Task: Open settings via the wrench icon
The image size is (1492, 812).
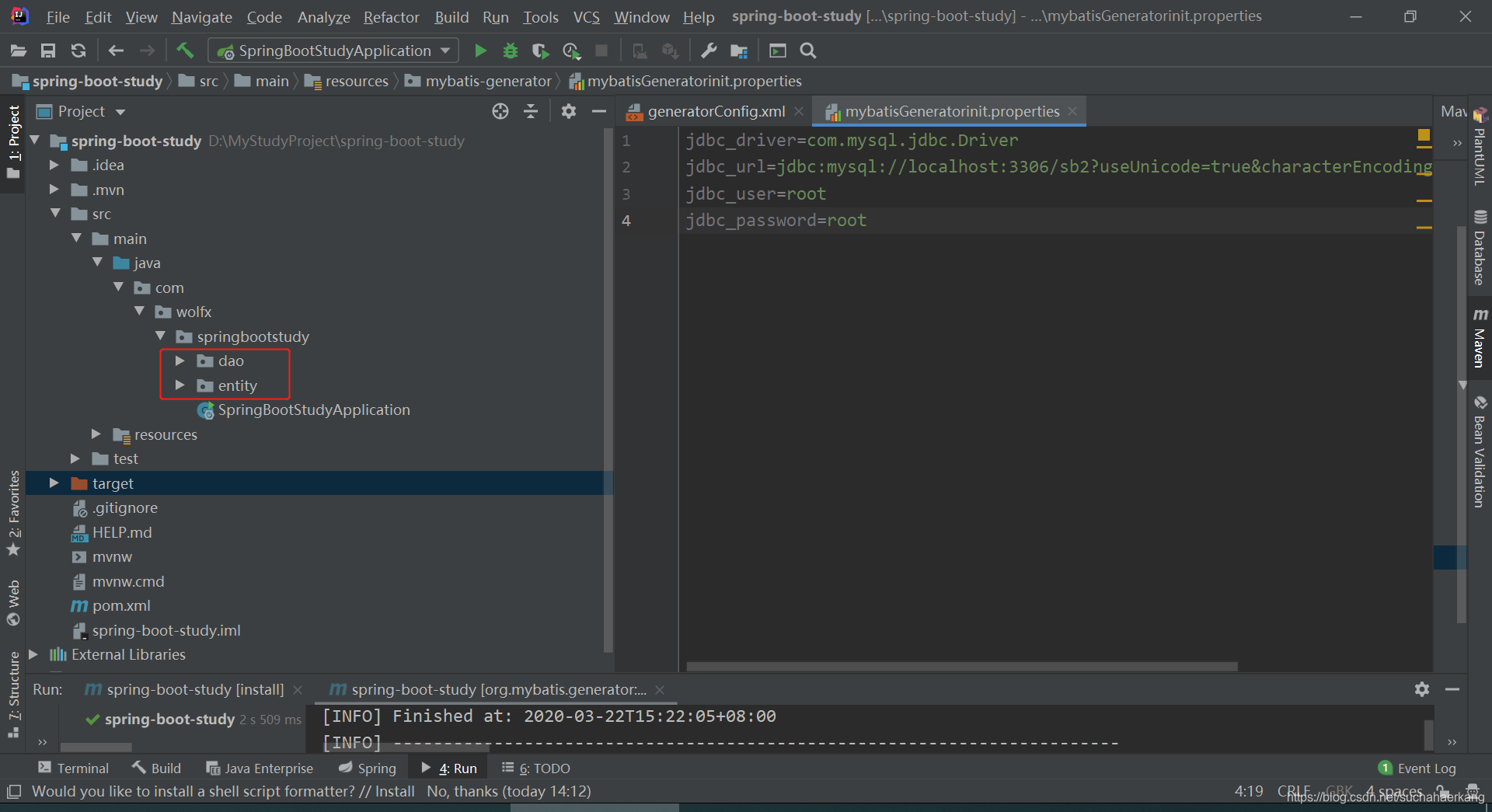Action: 709,51
